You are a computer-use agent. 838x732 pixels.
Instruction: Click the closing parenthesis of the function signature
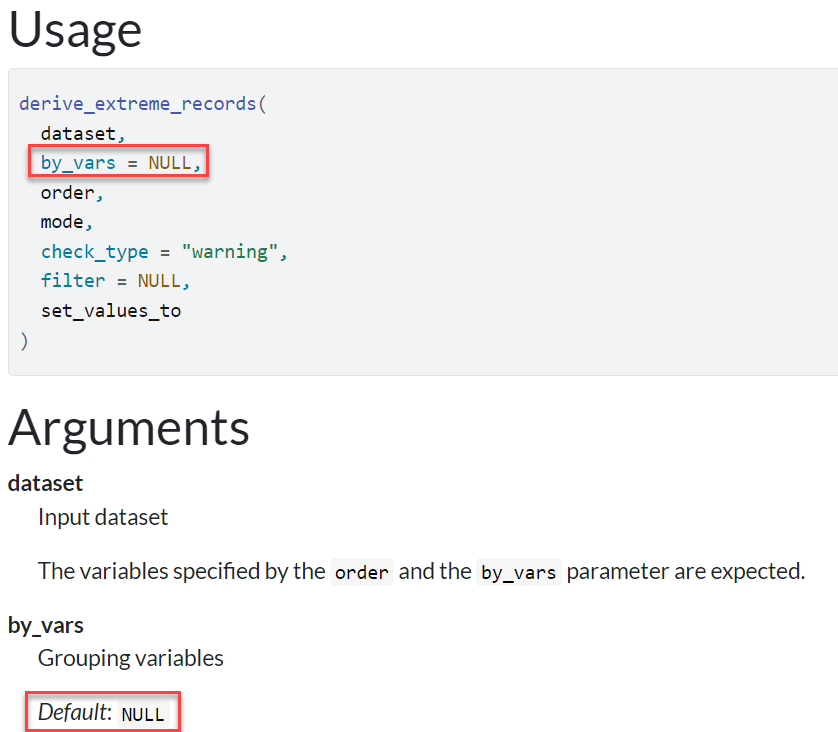pyautogui.click(x=24, y=340)
